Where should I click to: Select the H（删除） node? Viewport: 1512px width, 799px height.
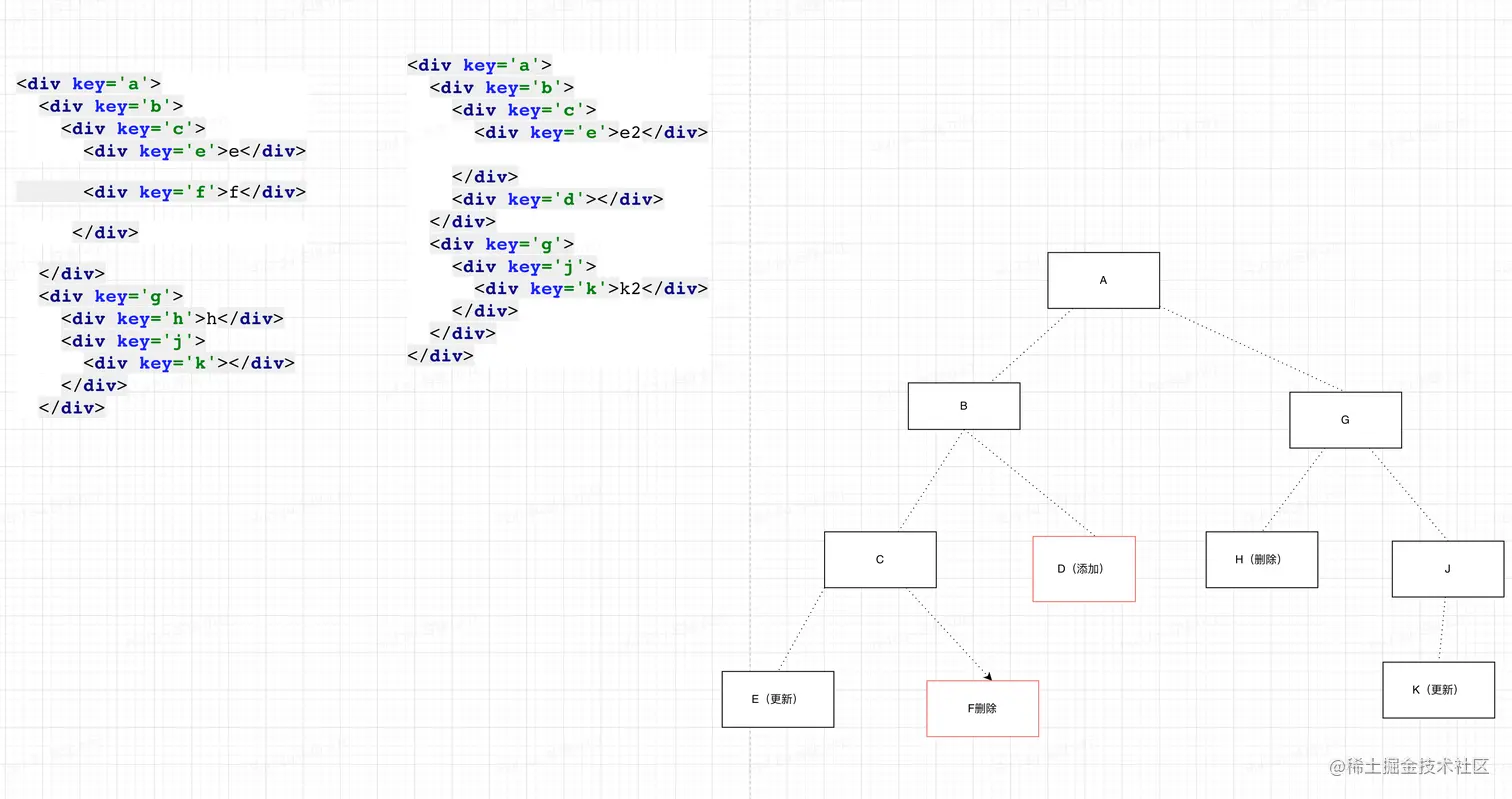pyautogui.click(x=1261, y=559)
